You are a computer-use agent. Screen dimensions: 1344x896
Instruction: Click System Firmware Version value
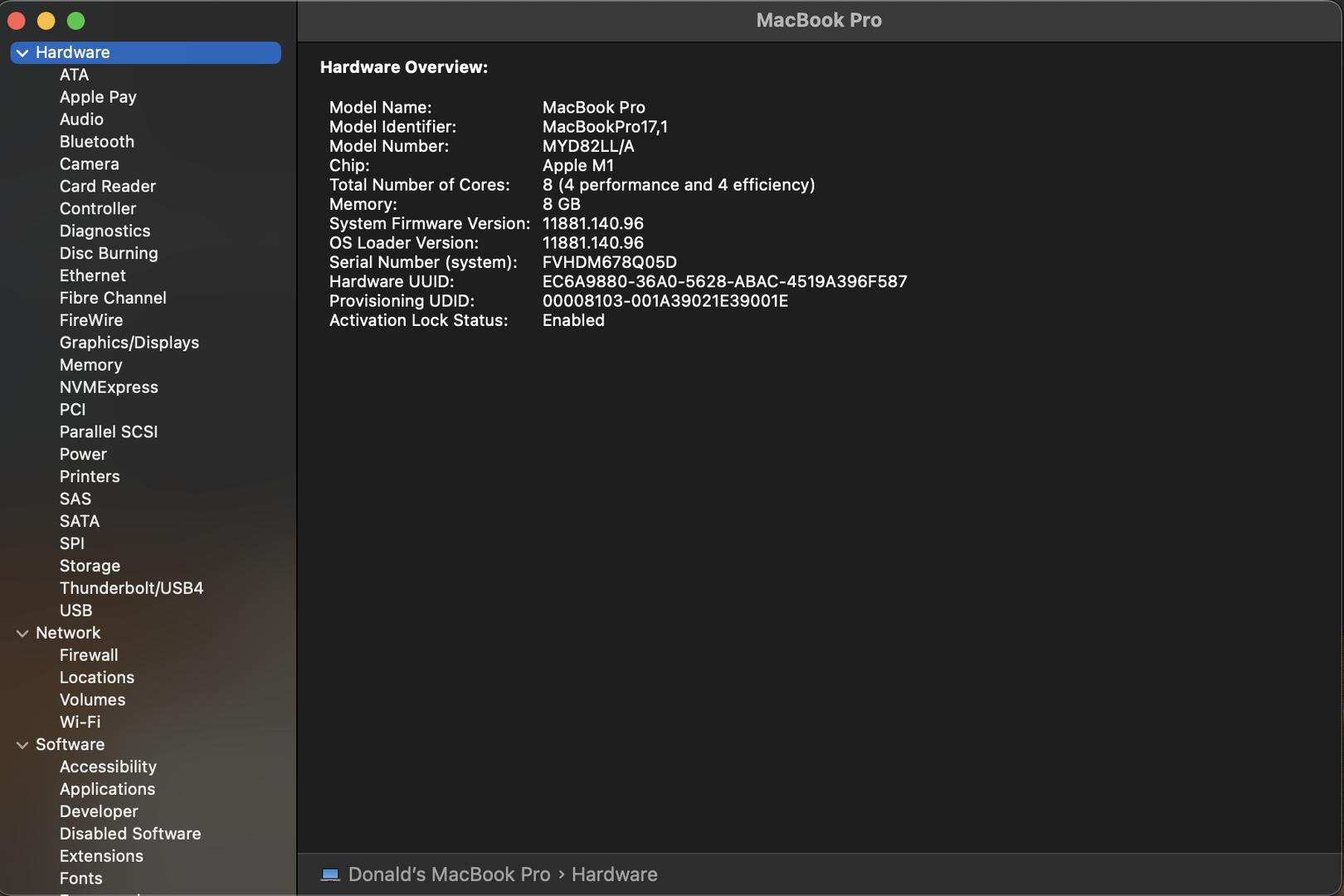click(593, 224)
